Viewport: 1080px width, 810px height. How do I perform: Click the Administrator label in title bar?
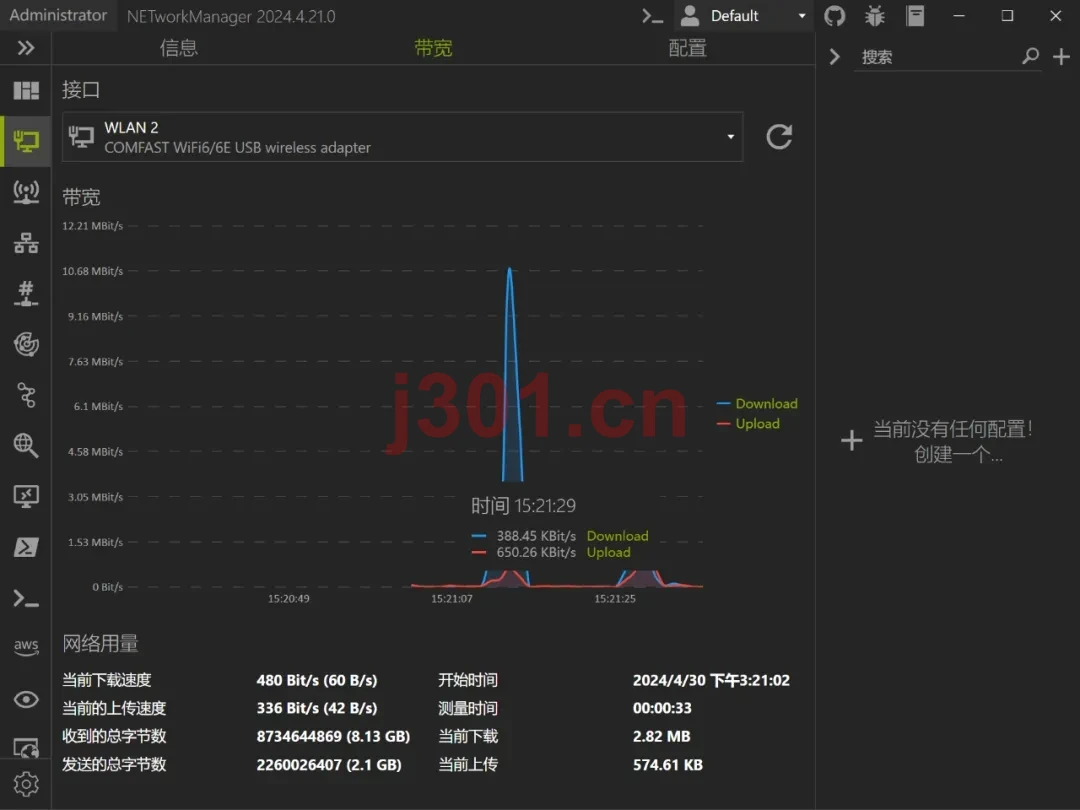58,15
